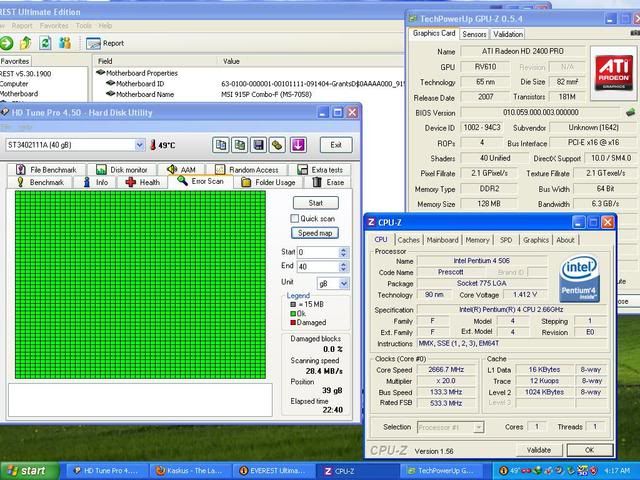Open the Extra tests tab
The width and height of the screenshot is (640, 480).
[321, 170]
